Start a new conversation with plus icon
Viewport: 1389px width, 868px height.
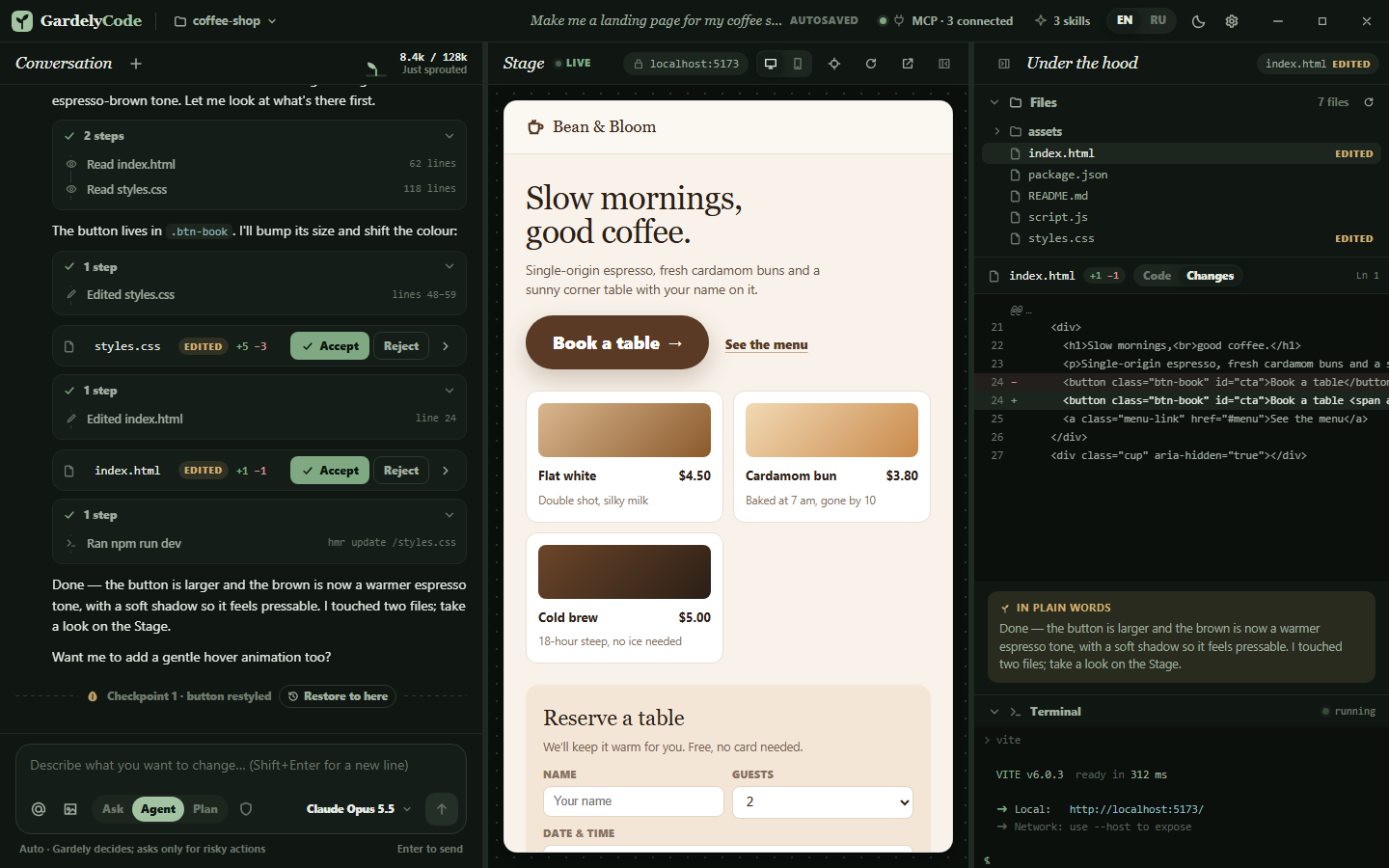pos(136,64)
